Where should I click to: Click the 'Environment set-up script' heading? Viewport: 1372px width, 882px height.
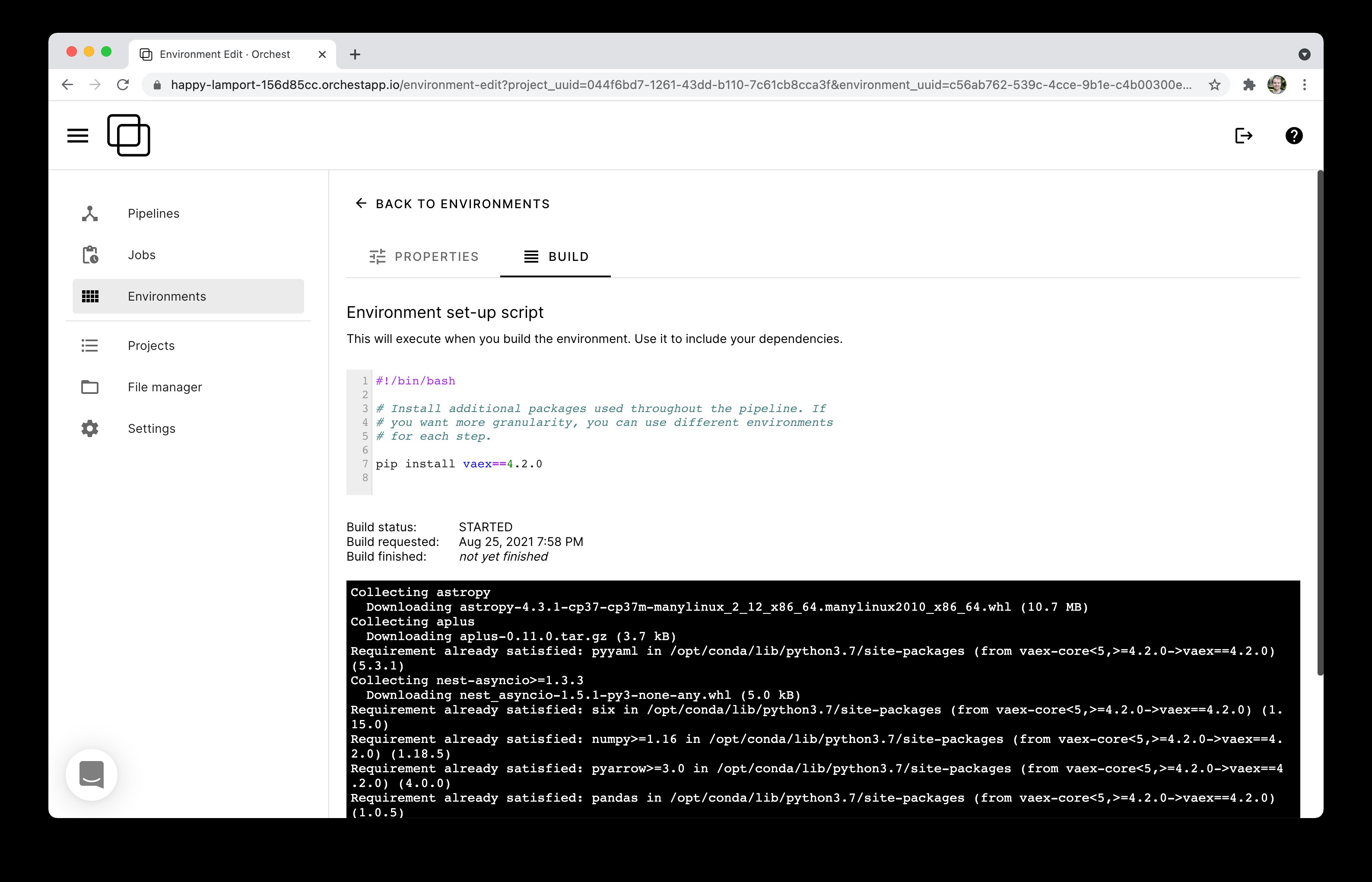point(445,313)
